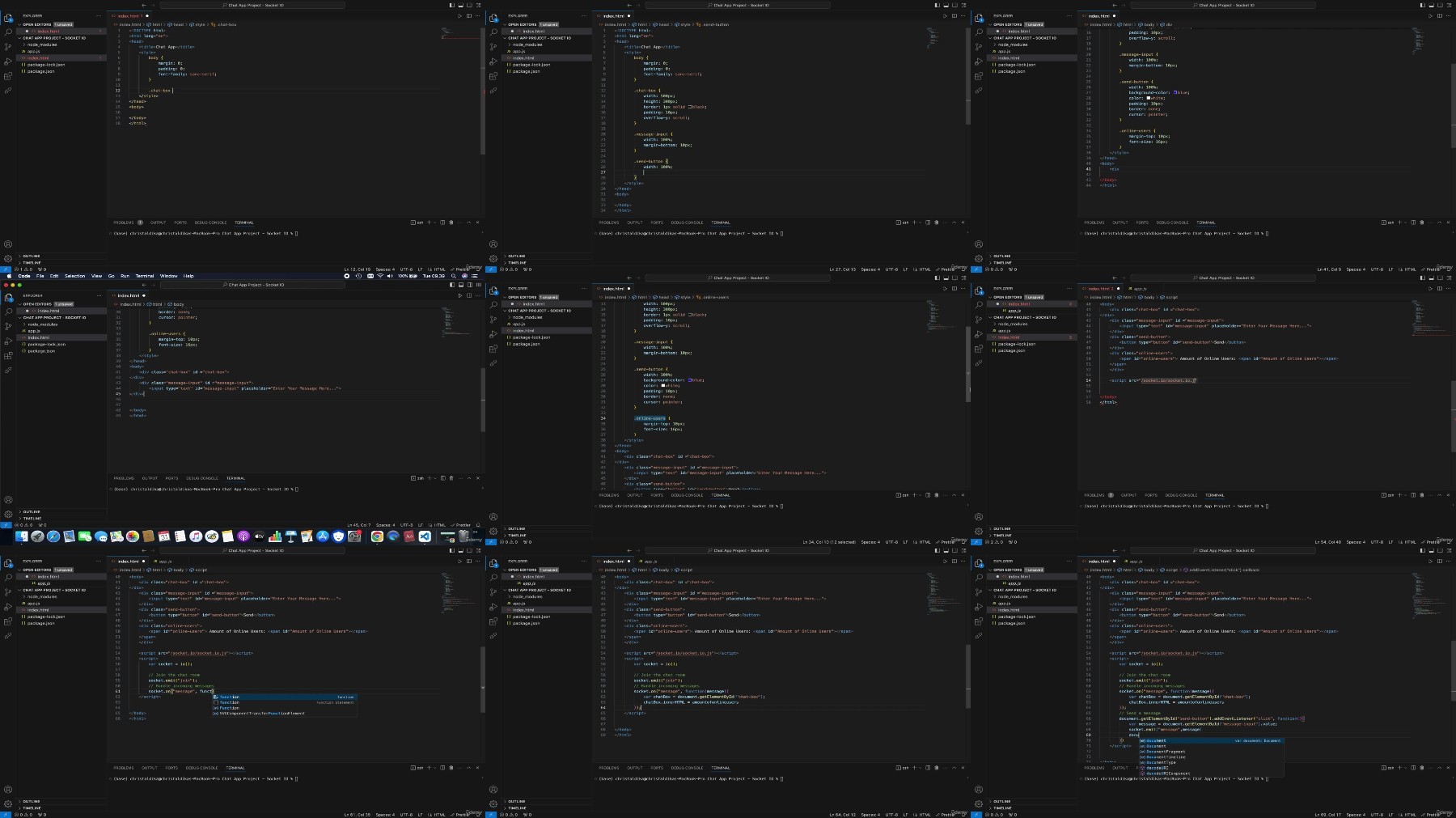Open Manage gear in window under macOS menu bar
The height and width of the screenshot is (818, 1456).
click(8, 514)
